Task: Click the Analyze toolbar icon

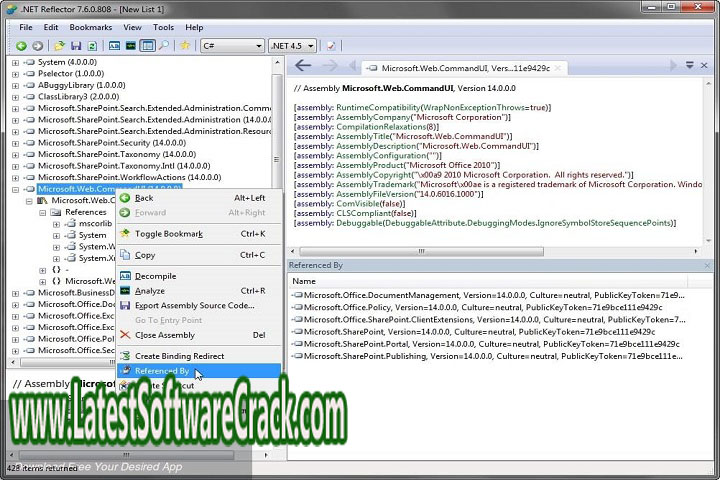Action: coord(131,46)
